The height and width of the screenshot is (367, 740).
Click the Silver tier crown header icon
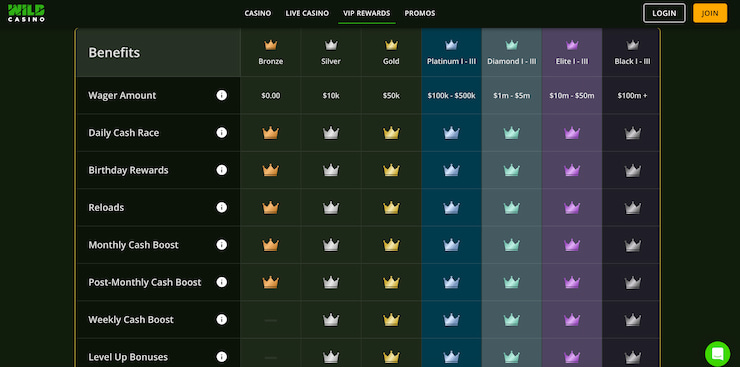(x=331, y=45)
